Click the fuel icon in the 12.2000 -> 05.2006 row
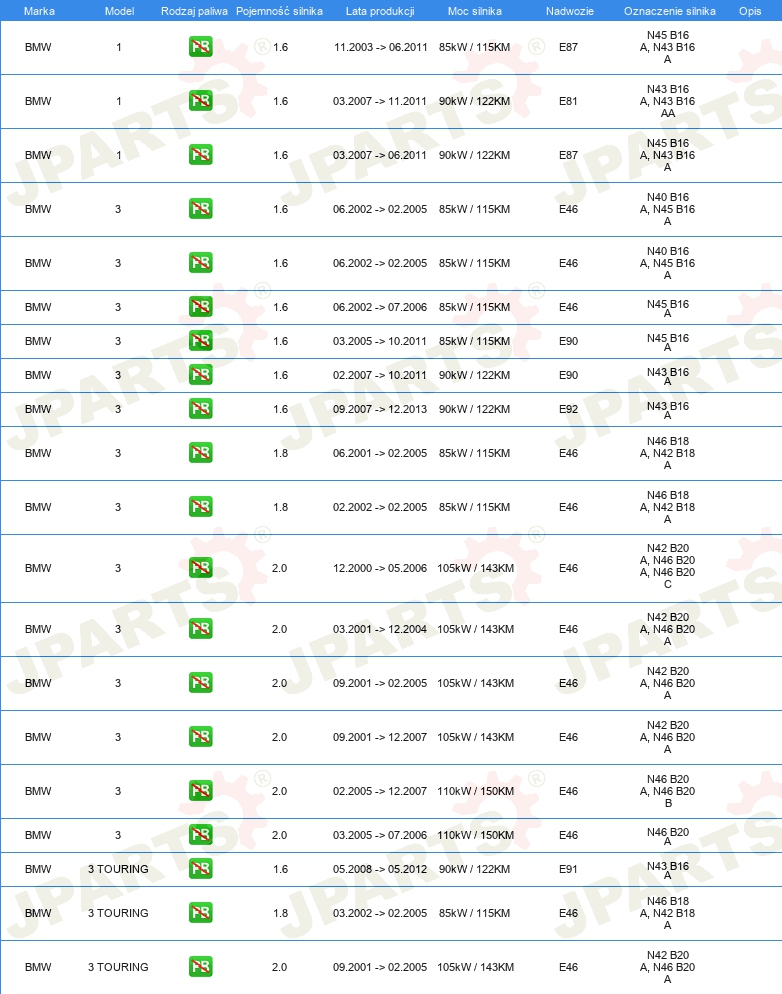 point(200,568)
